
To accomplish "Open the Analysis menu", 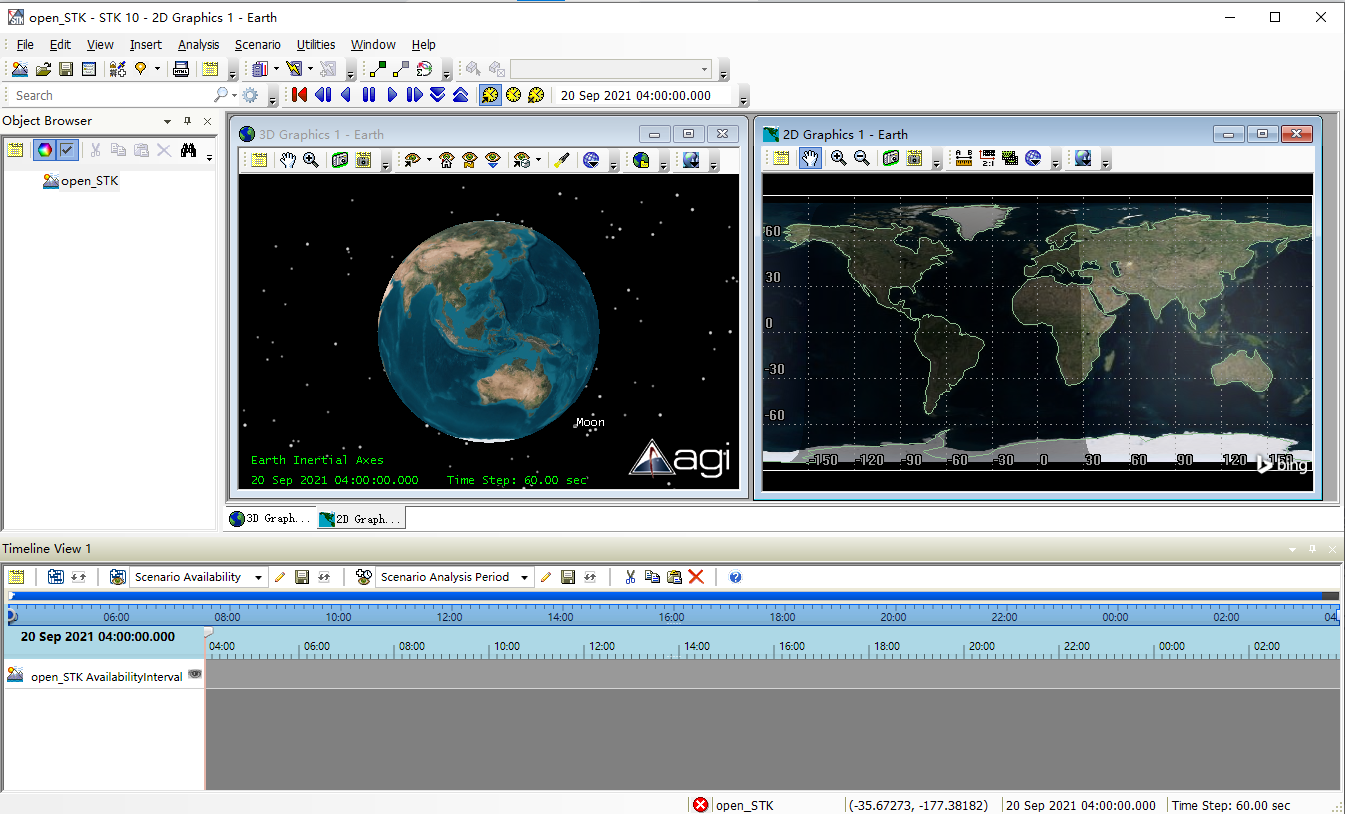I will [x=198, y=45].
